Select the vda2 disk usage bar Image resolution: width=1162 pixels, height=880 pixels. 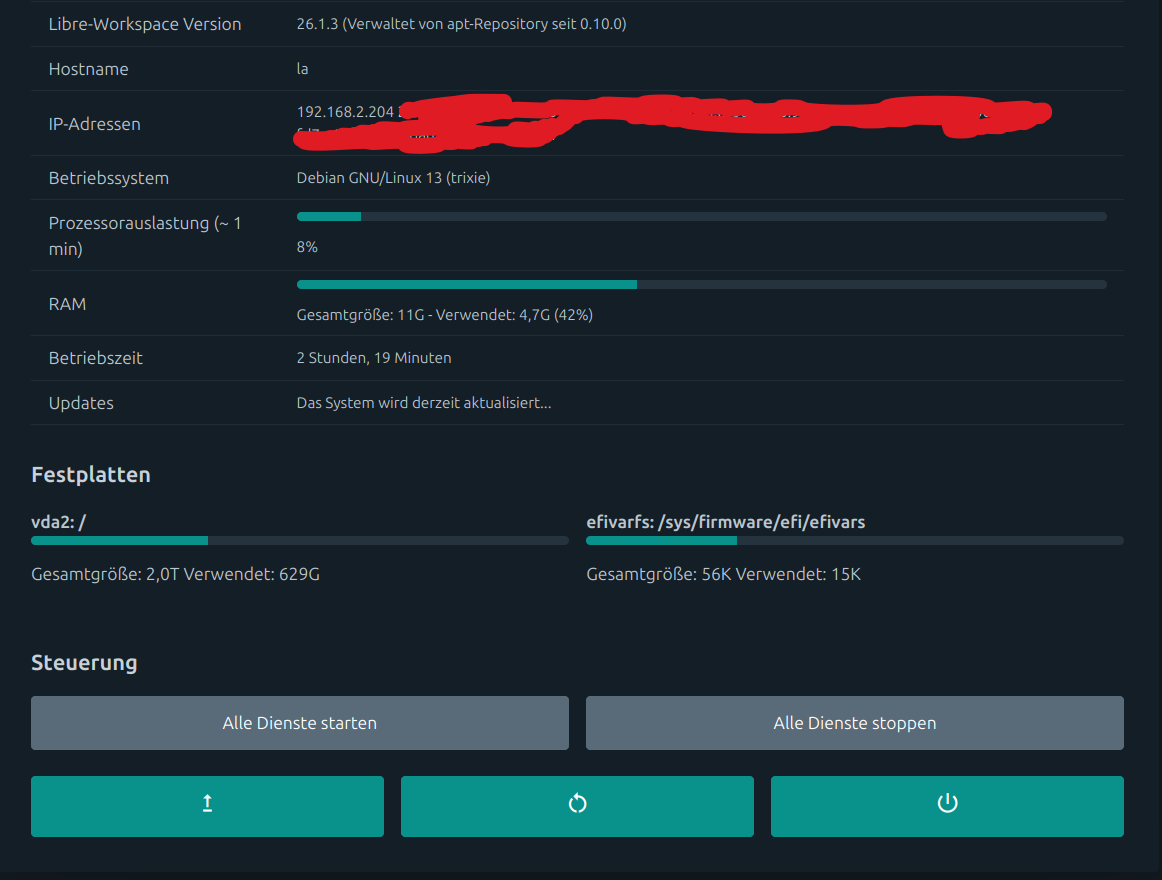(299, 541)
